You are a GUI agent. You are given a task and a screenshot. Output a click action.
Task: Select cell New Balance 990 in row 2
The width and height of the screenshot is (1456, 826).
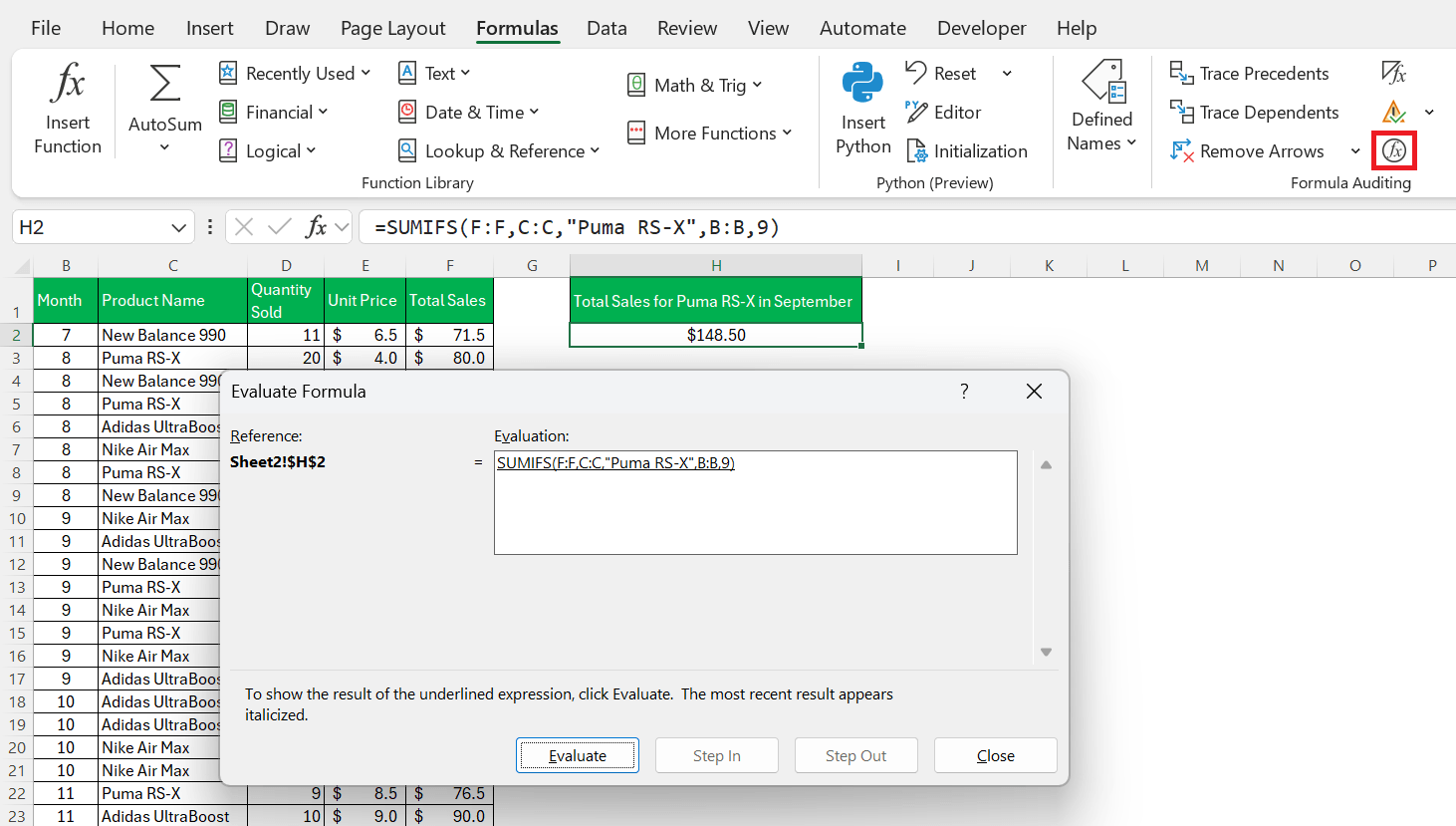(172, 335)
